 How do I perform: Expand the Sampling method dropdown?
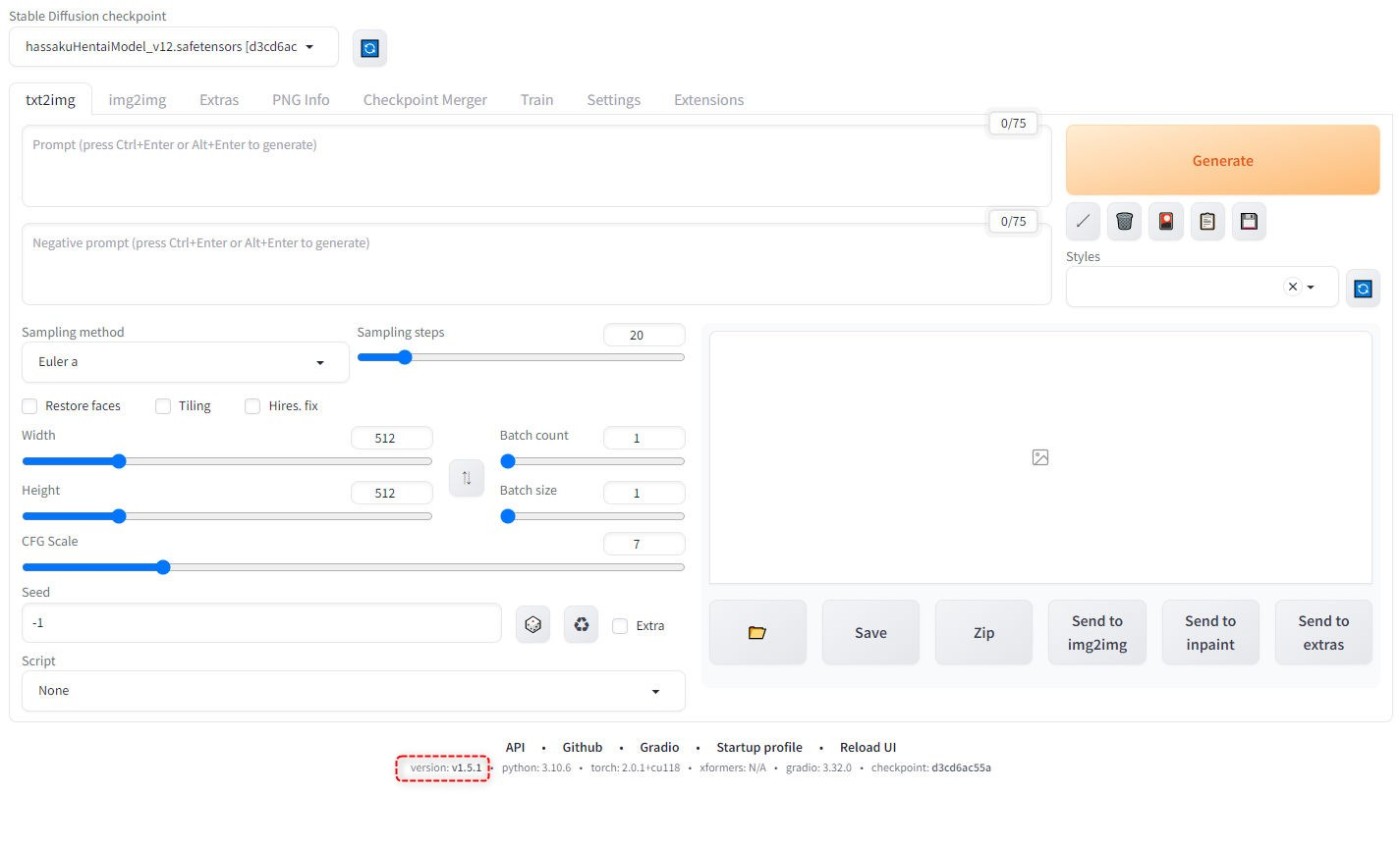[x=185, y=362]
